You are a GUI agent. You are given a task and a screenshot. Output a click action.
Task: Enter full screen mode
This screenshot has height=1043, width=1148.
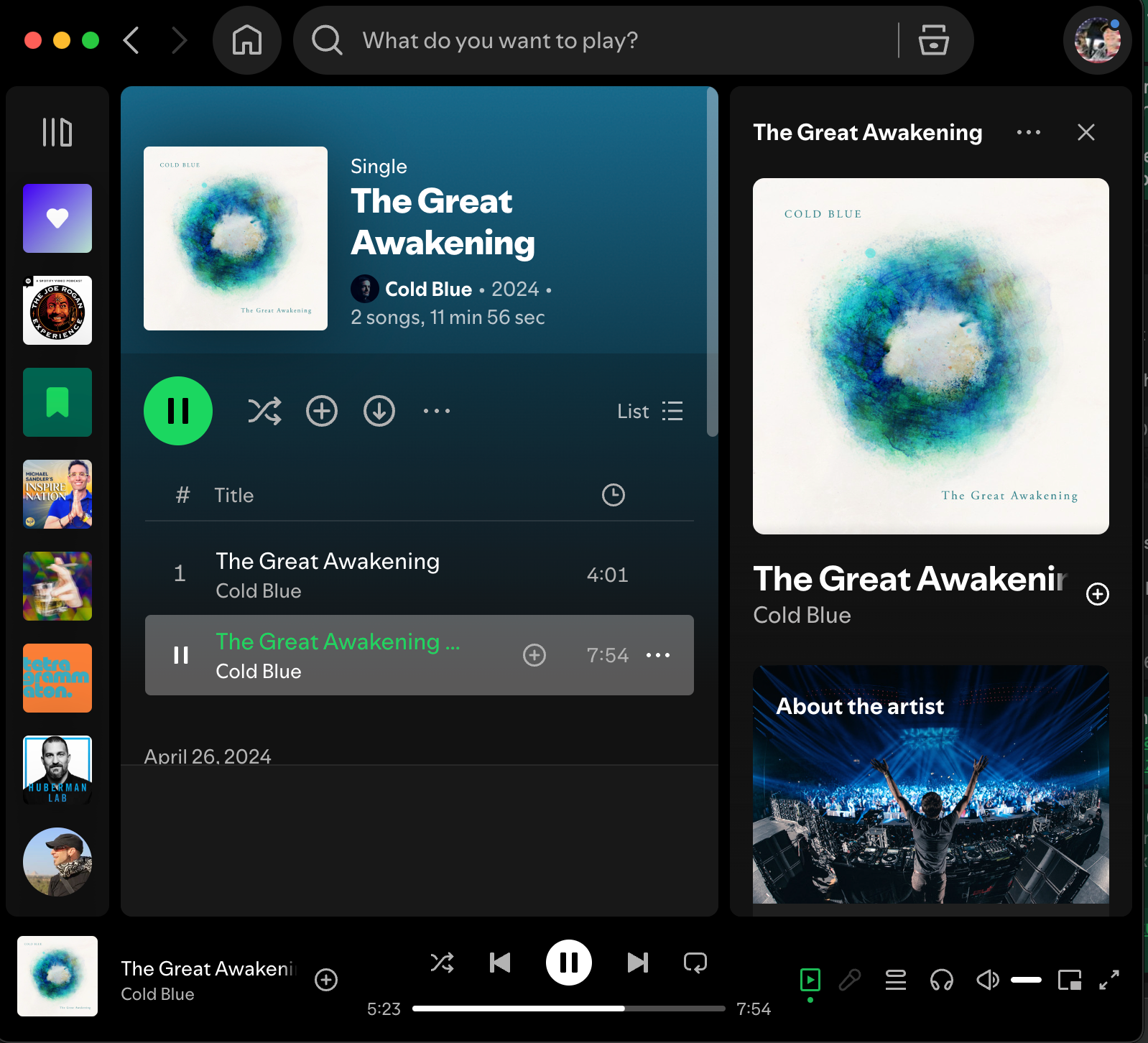[1110, 980]
